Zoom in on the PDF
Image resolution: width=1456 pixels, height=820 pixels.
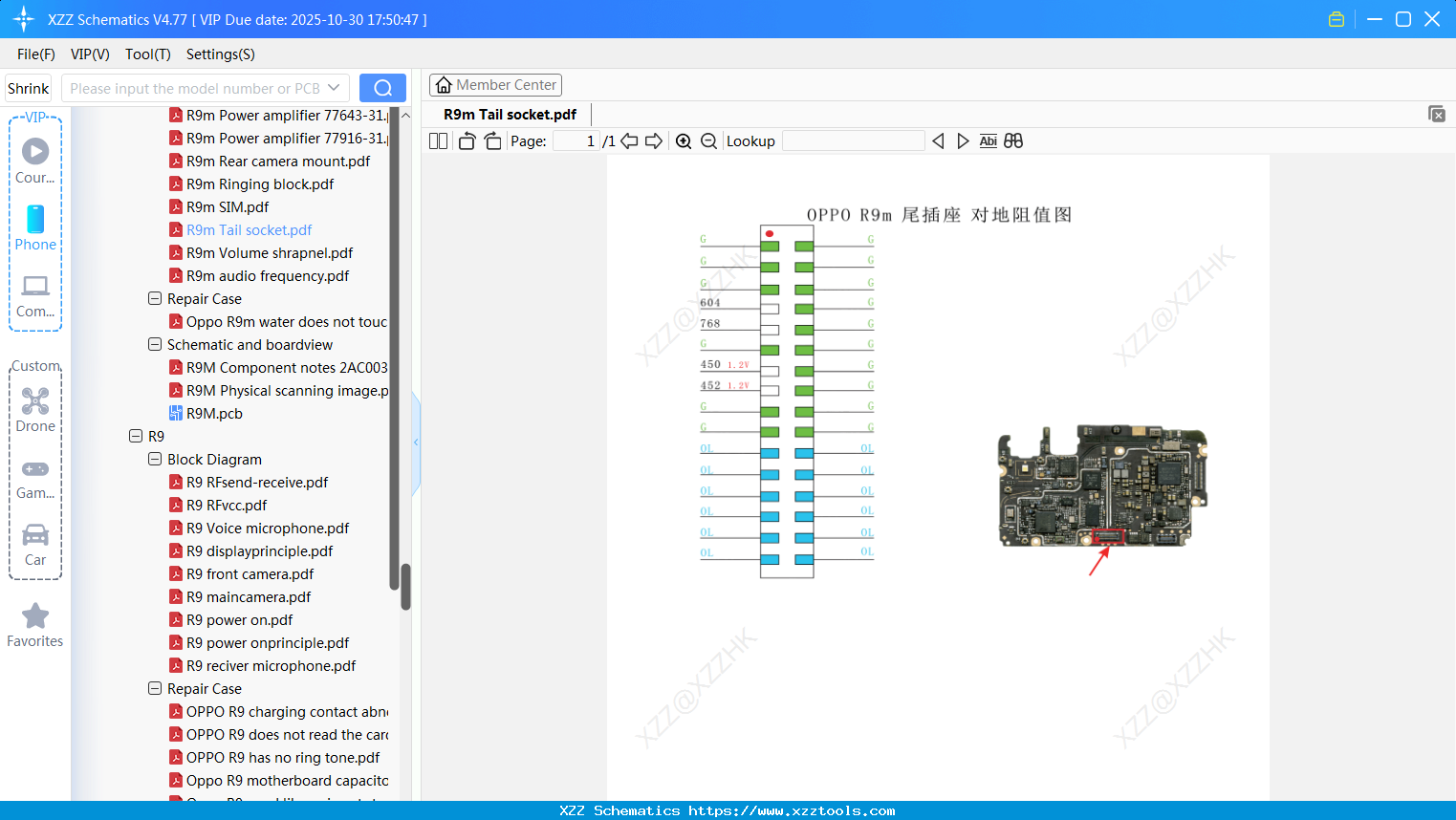(684, 141)
